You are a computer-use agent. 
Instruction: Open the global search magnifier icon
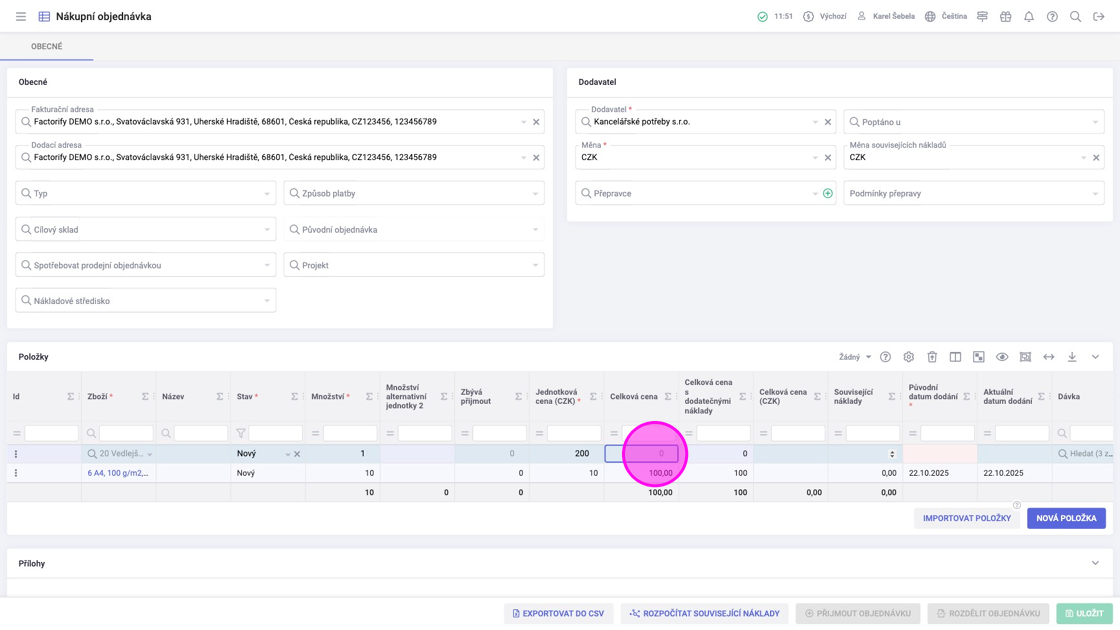click(1076, 17)
